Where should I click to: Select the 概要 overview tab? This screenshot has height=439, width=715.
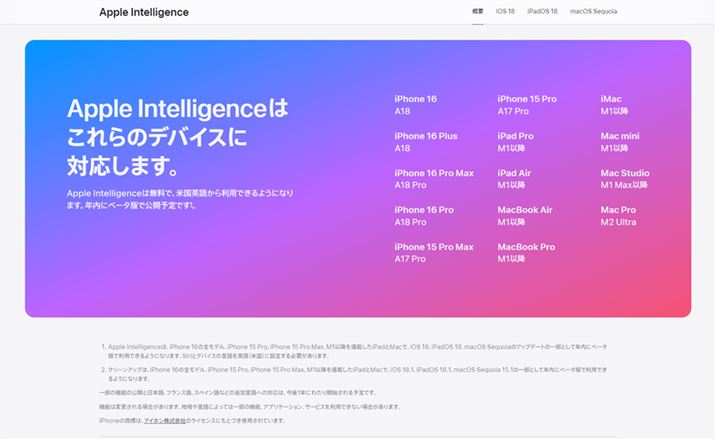(x=477, y=11)
